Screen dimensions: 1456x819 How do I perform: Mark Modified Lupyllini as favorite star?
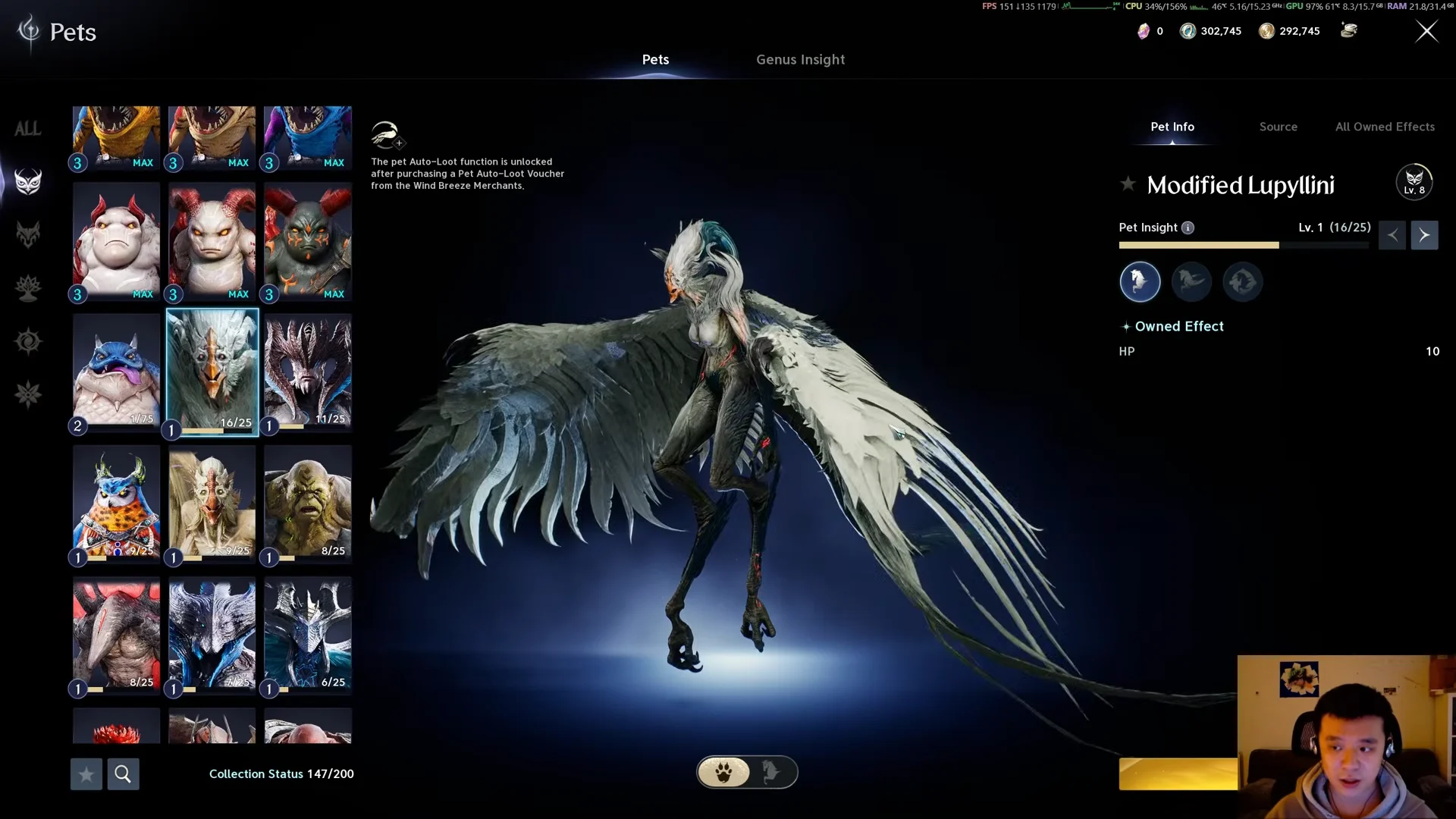[x=1128, y=184]
